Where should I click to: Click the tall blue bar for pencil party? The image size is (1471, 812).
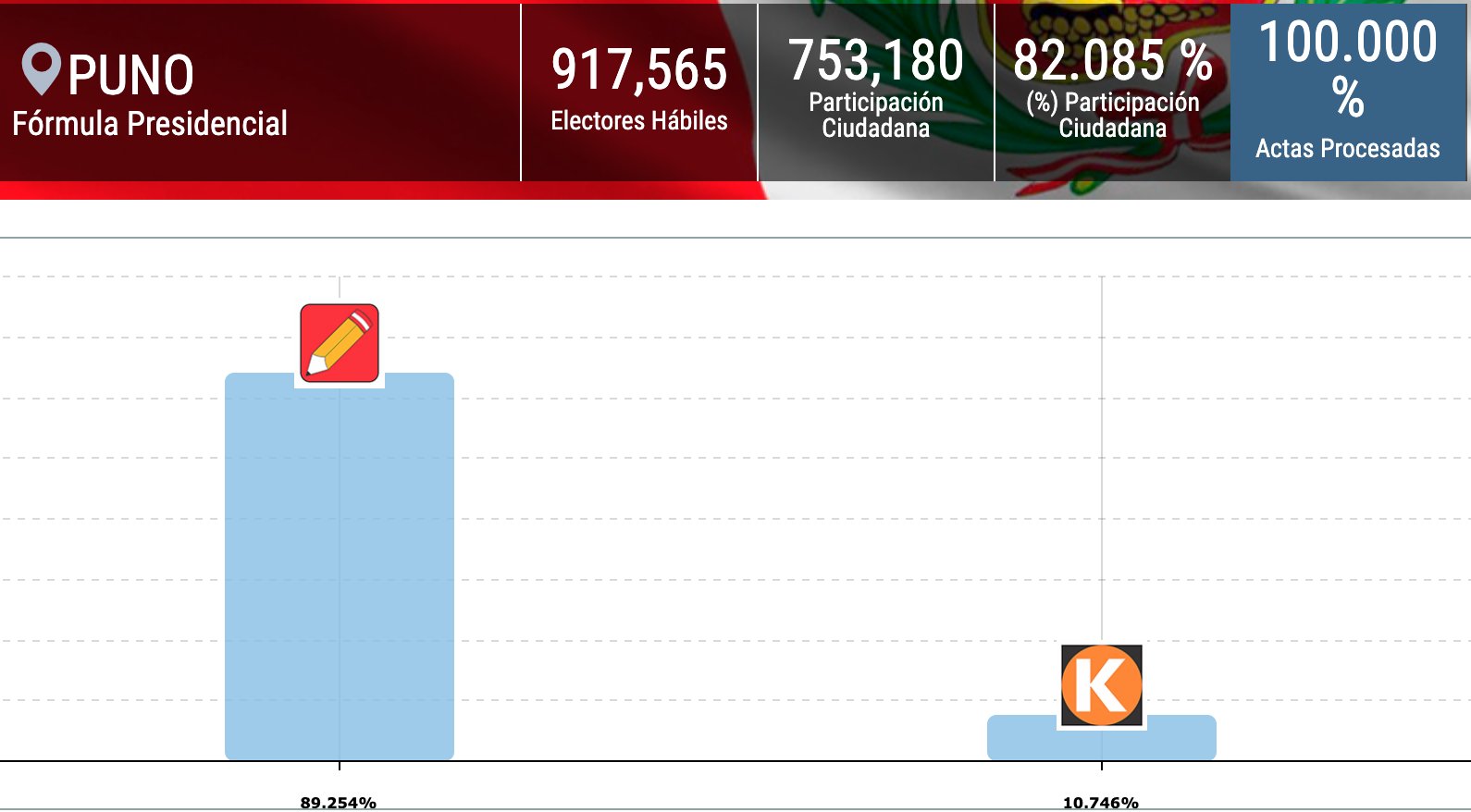coord(340,573)
